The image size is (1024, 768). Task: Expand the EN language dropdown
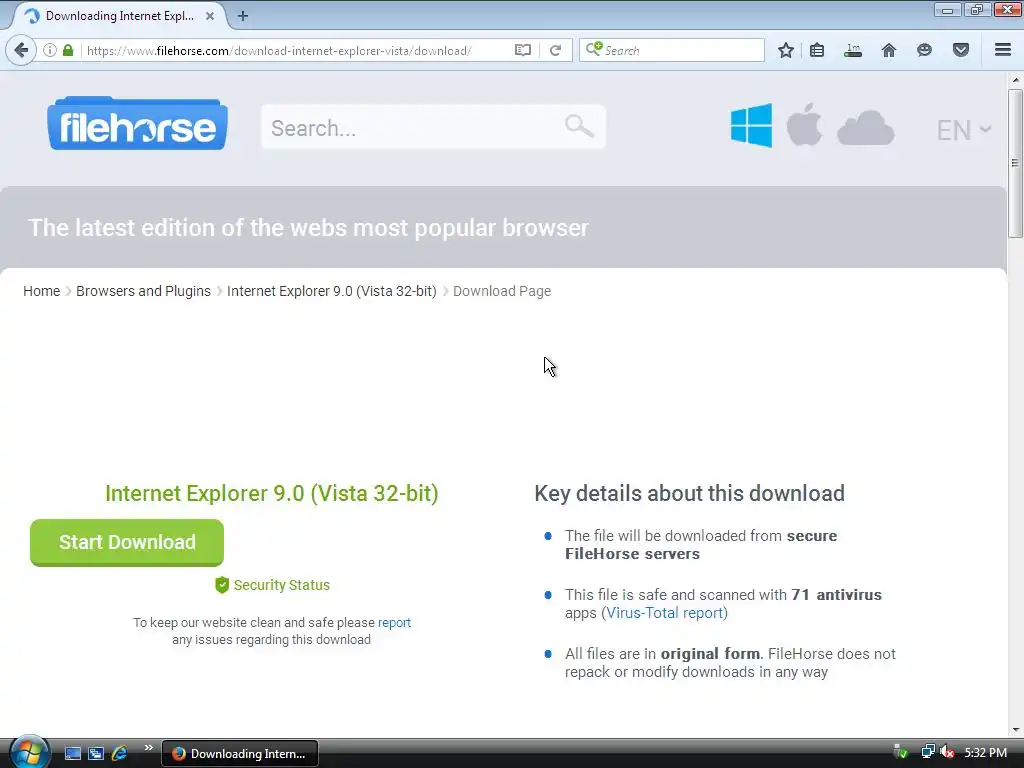[x=964, y=130]
